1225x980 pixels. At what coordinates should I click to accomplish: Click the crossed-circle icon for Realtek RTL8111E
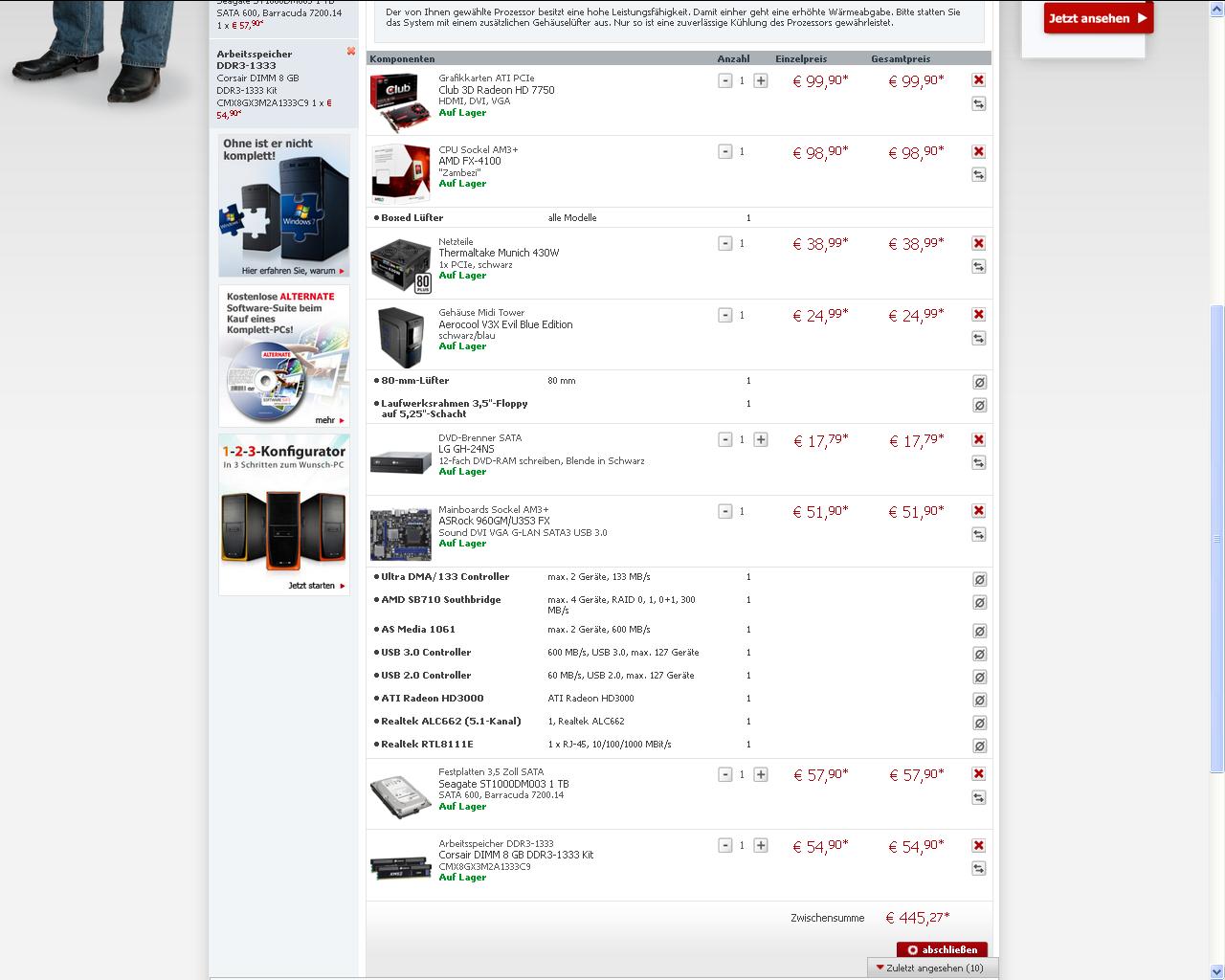[x=979, y=746]
